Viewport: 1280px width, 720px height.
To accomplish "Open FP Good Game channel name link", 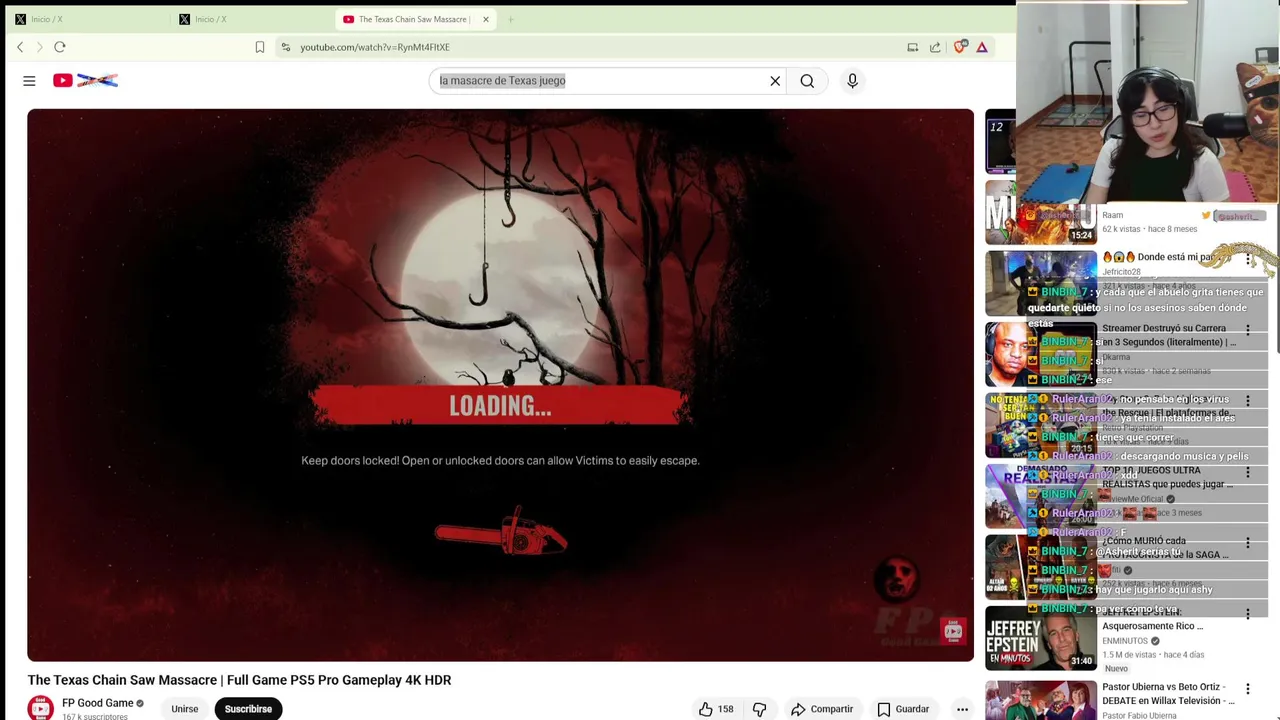I will (x=98, y=703).
